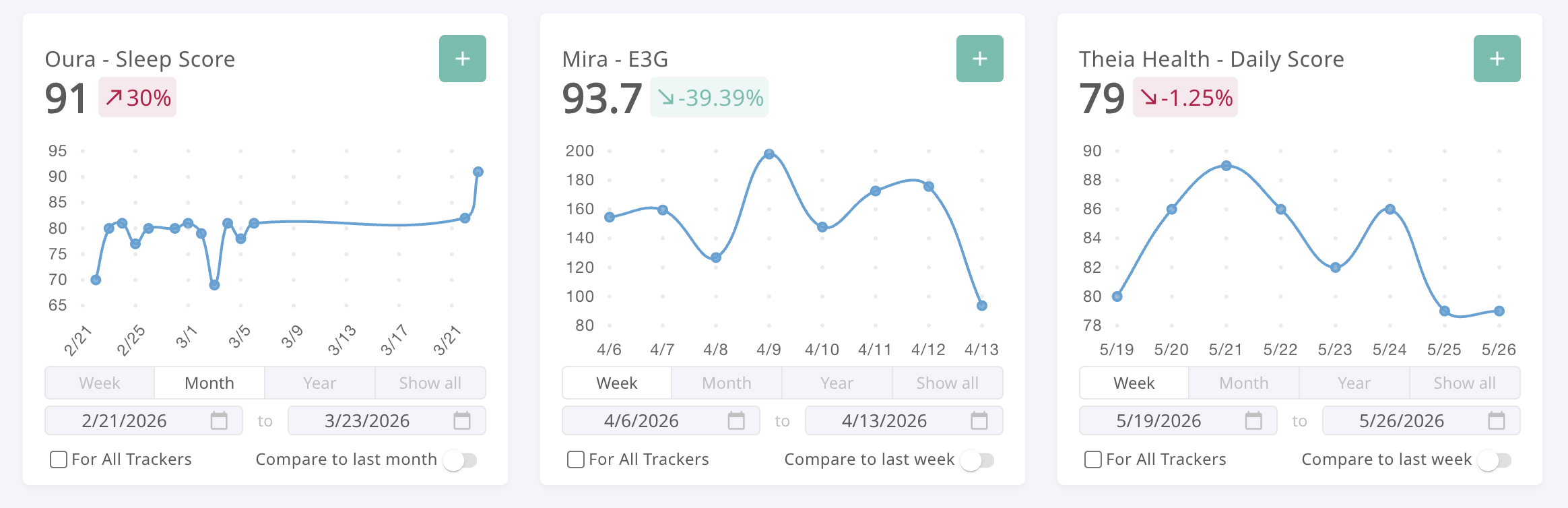Open calendar icon for 3/23/2026 end date
This screenshot has height=508, width=1568.
click(462, 420)
